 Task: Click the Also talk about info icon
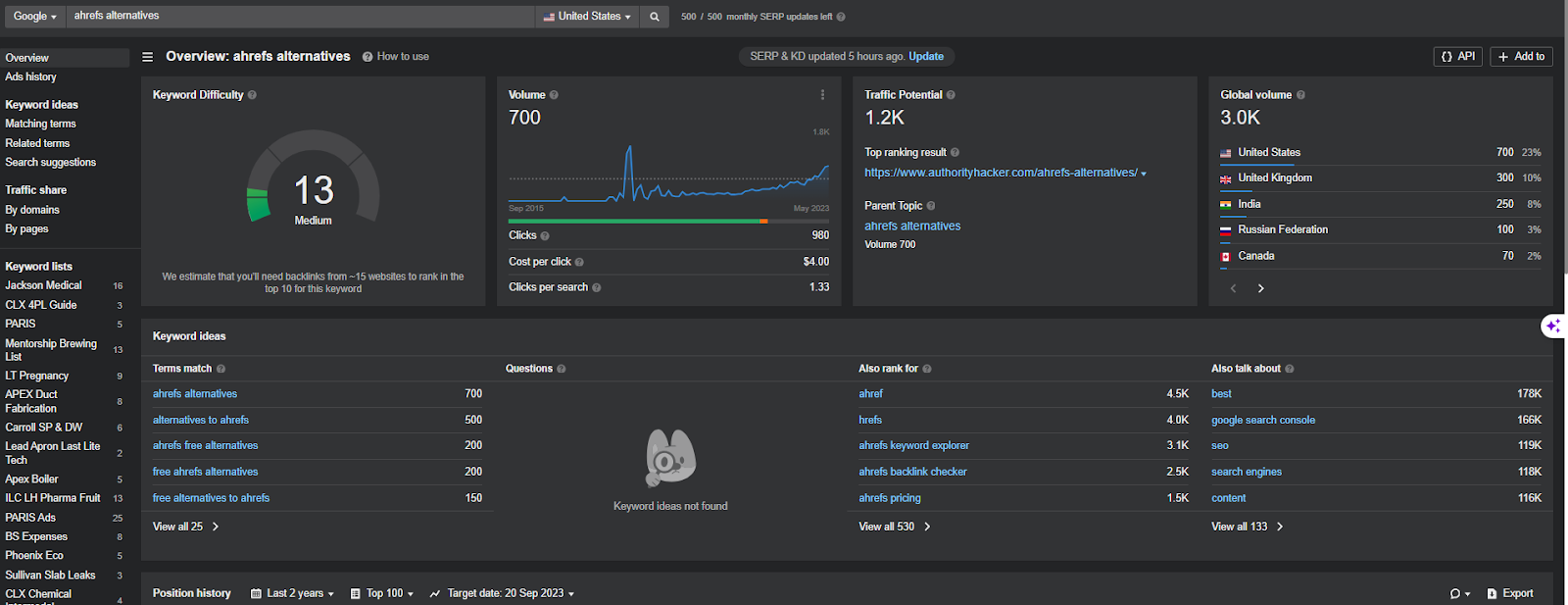click(x=1289, y=369)
